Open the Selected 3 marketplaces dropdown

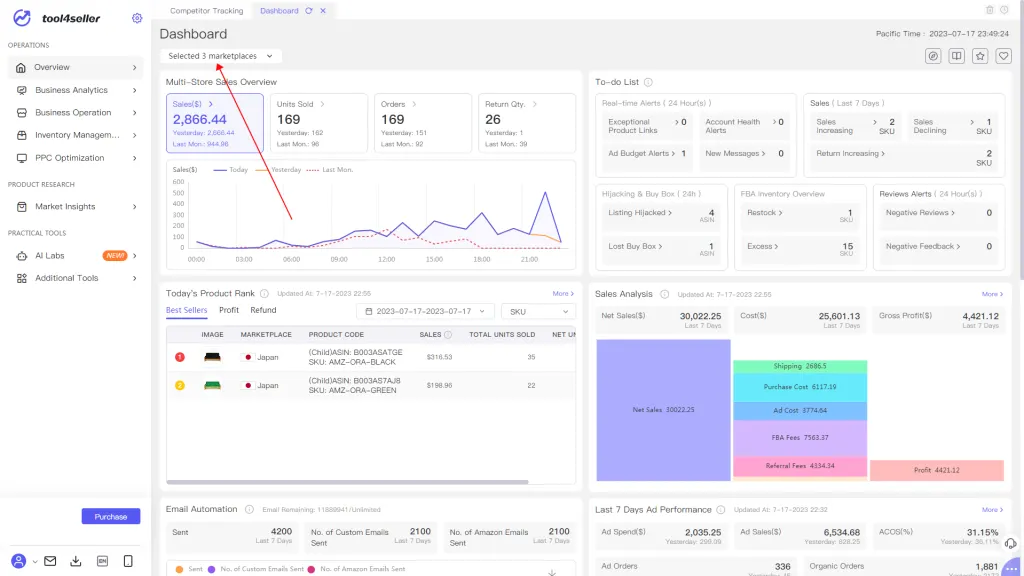click(220, 56)
